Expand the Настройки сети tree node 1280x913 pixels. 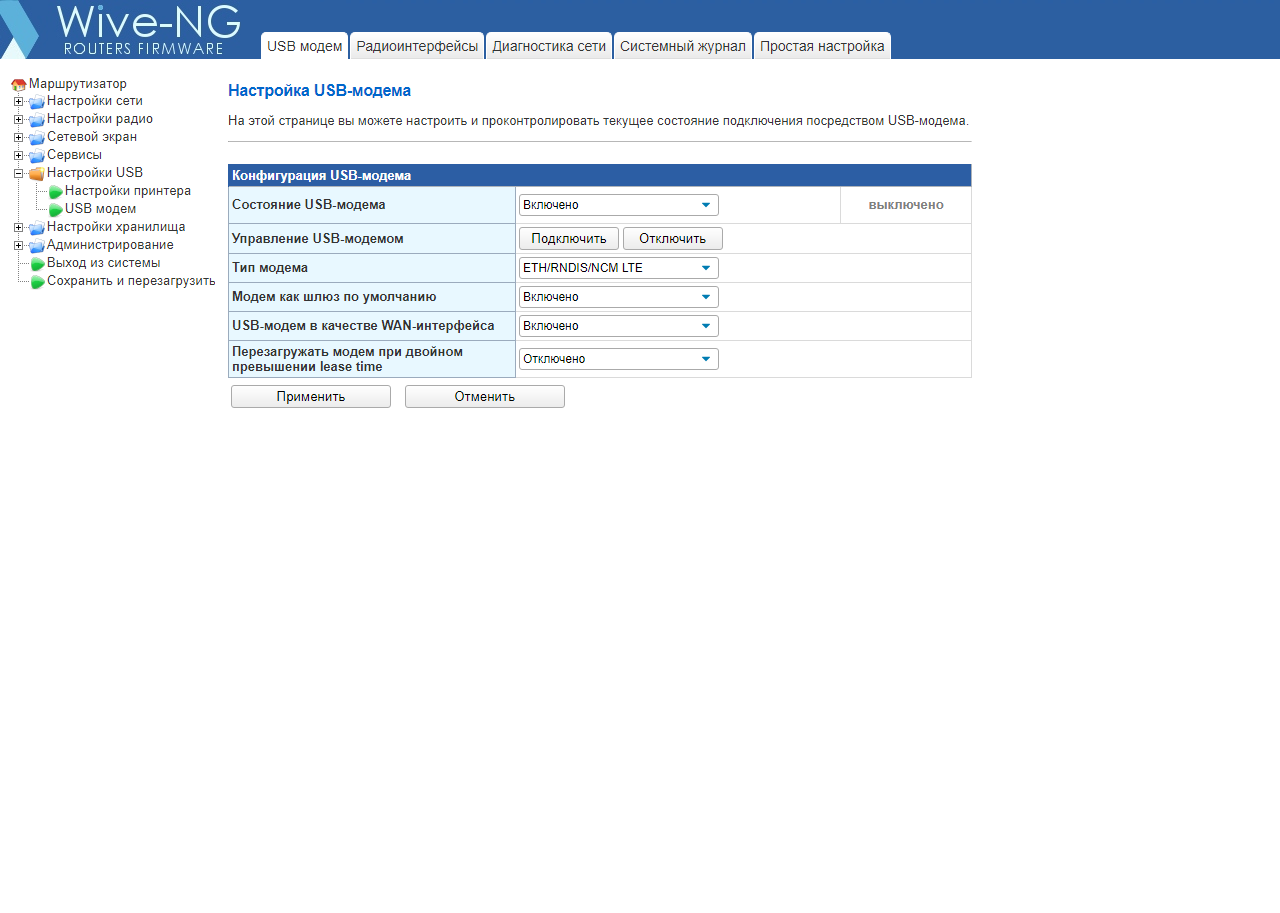pos(18,102)
